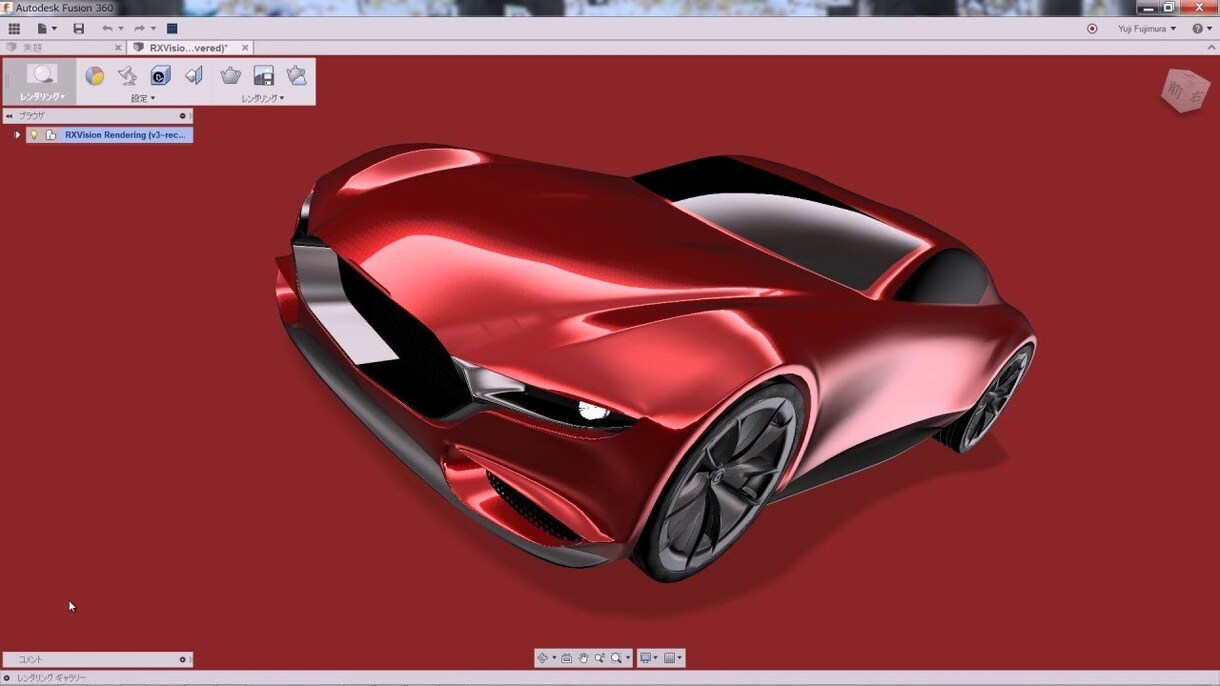Image resolution: width=1220 pixels, height=686 pixels.
Task: Open the Help question mark menu
Action: [1202, 29]
